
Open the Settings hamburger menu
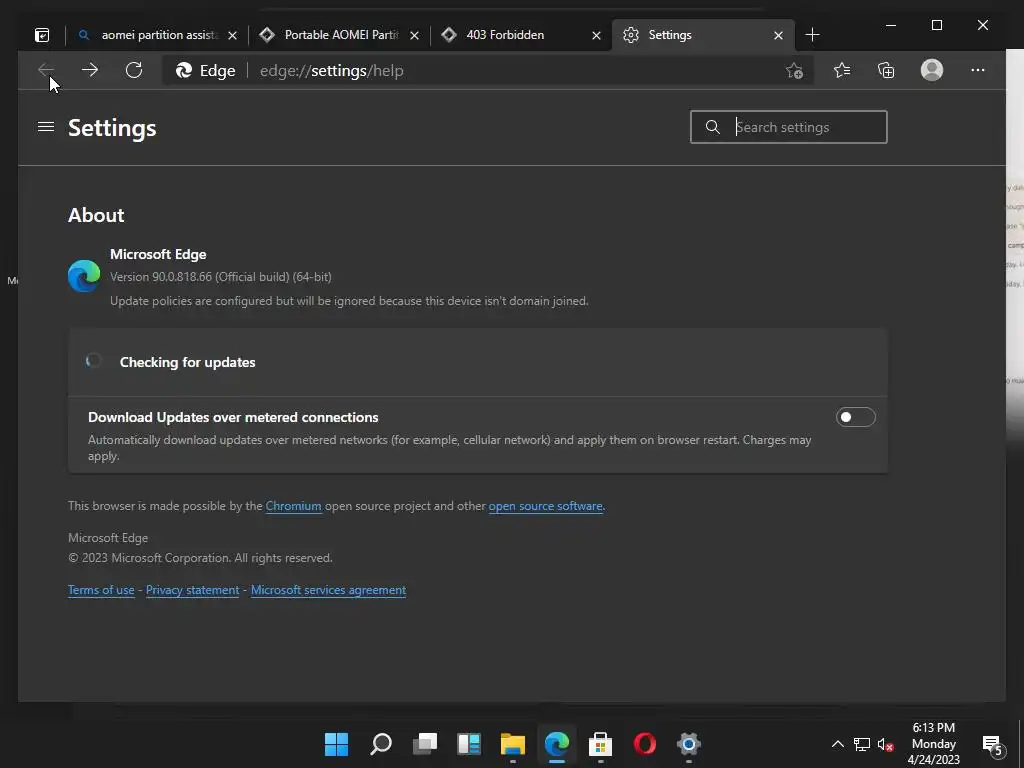coord(46,127)
